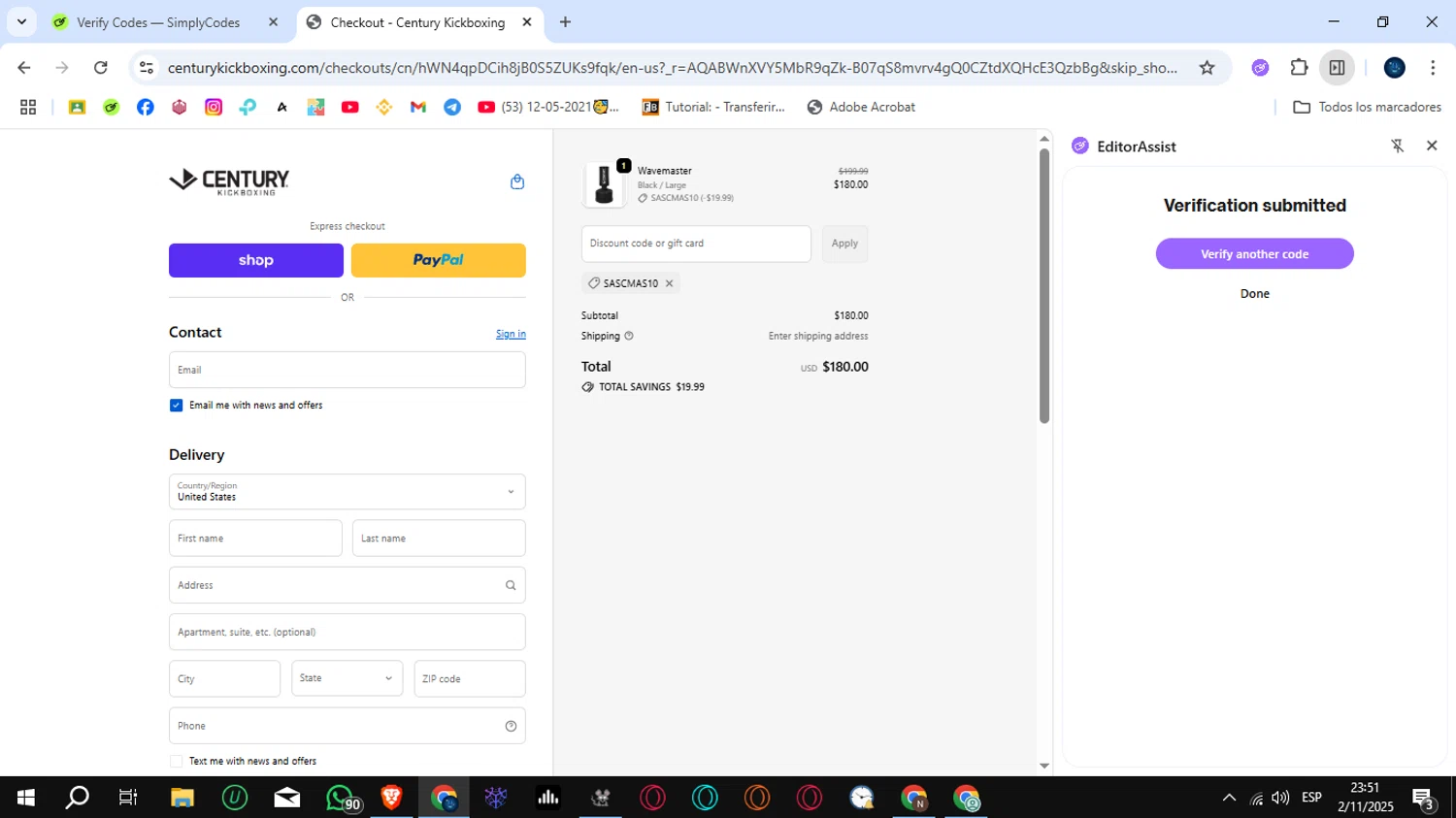Viewport: 1456px width, 818px height.
Task: Open the Binance bookmark
Action: pos(384,107)
